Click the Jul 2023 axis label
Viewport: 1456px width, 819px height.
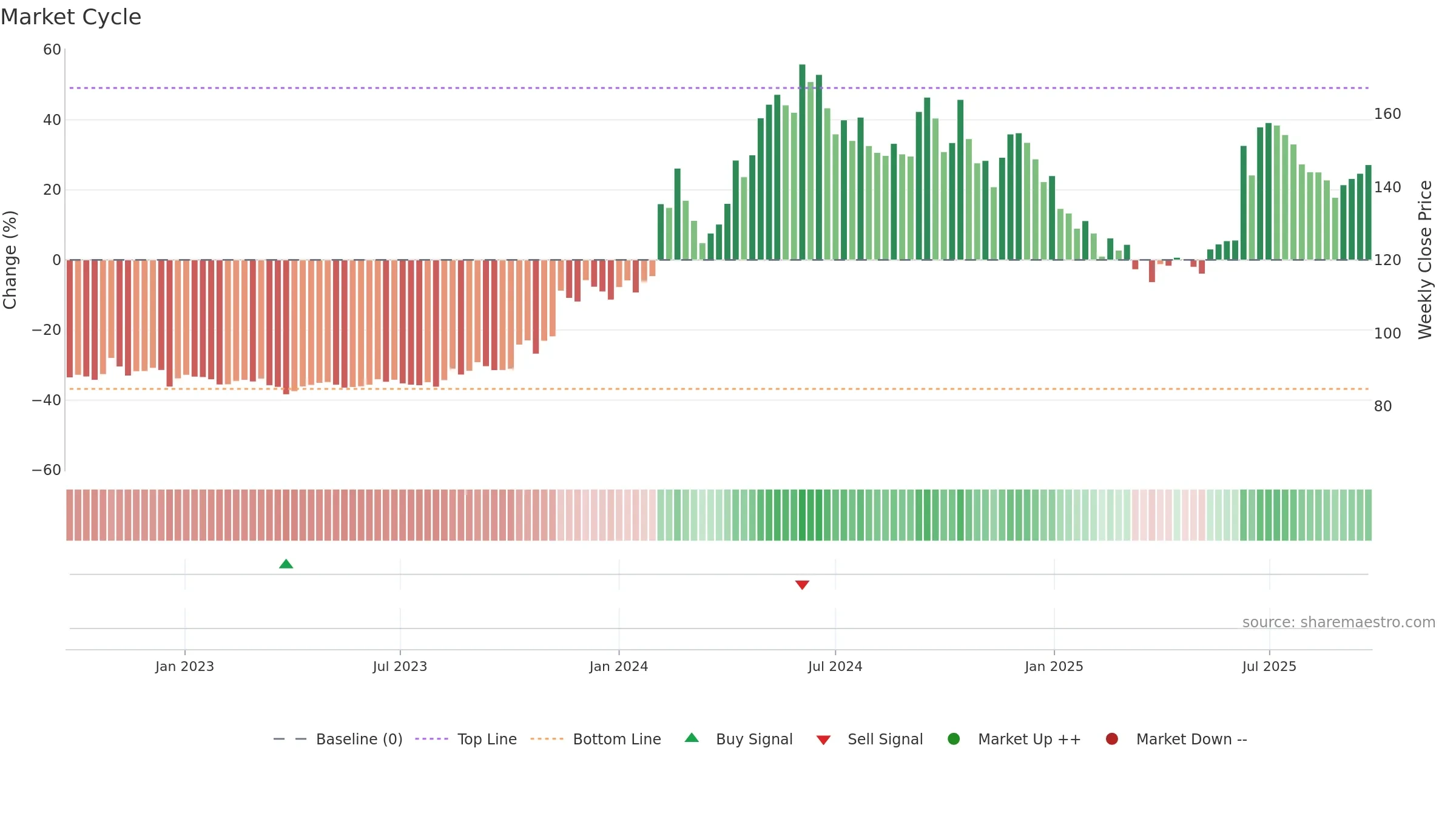(400, 666)
